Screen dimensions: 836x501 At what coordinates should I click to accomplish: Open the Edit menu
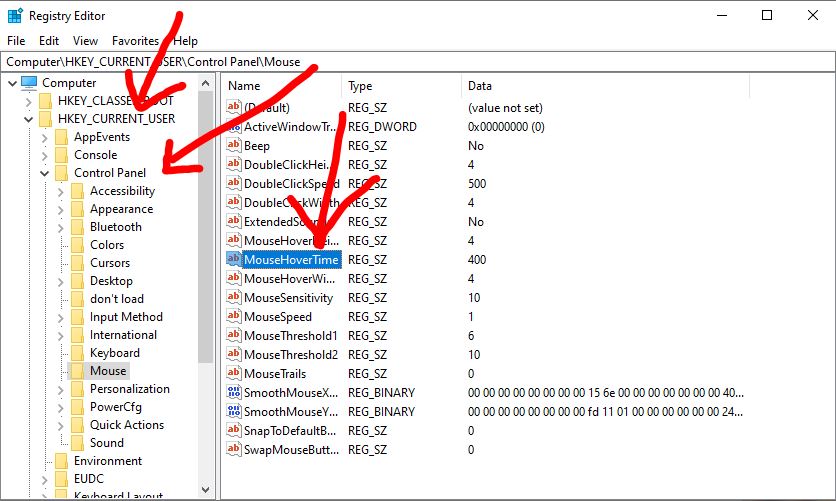[49, 41]
